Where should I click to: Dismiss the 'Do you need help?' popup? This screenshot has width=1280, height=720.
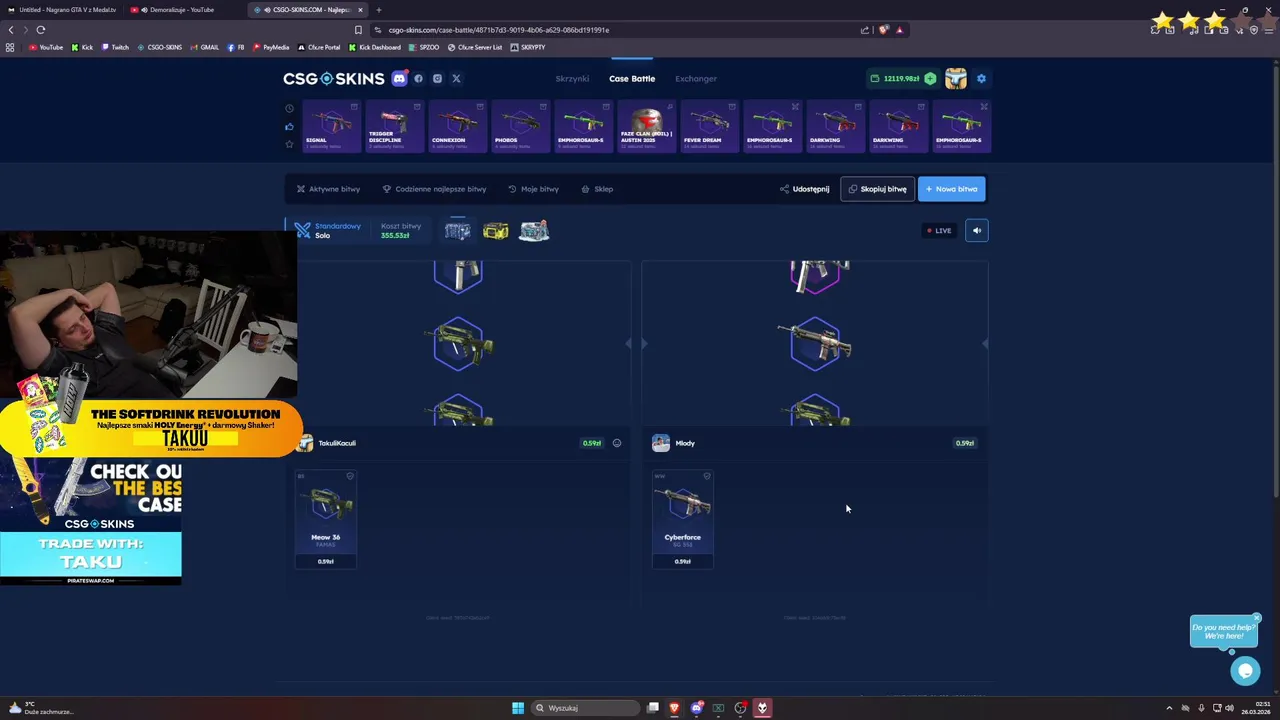pos(1256,618)
